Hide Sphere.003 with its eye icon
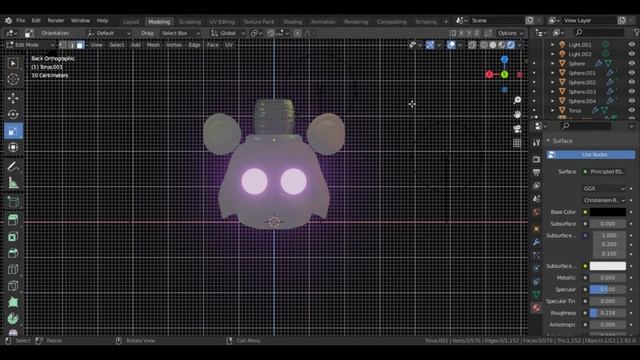This screenshot has width=640, height=360. point(631,91)
